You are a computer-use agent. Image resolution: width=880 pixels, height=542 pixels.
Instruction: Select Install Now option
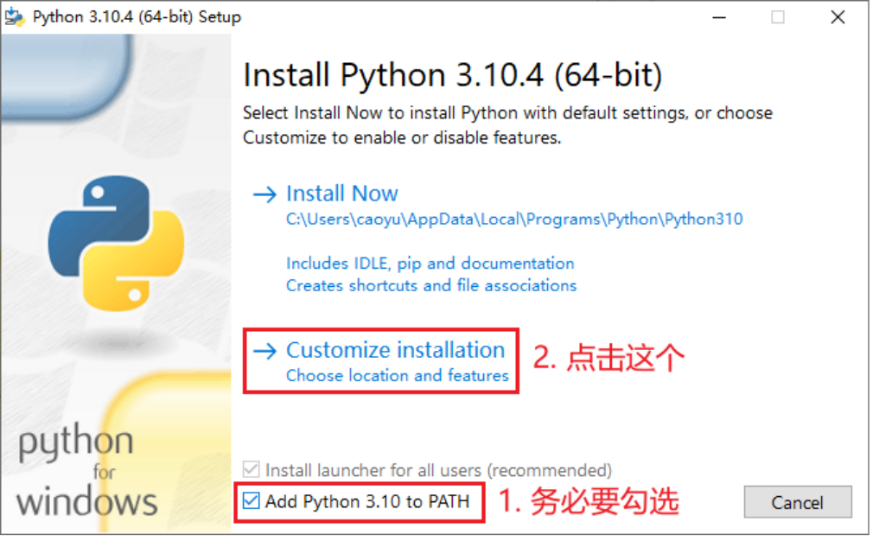click(x=342, y=194)
